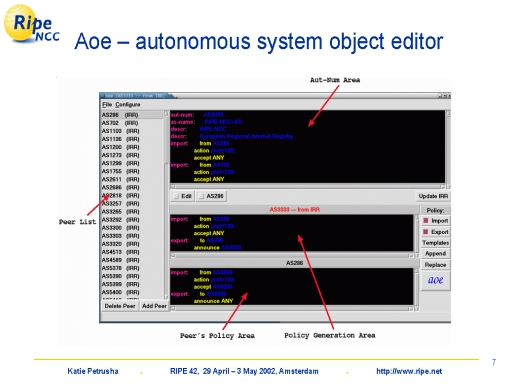This screenshot has height=384, width=512.
Task: Click the aut-num area horizontal scrollbar
Action: [x=308, y=187]
